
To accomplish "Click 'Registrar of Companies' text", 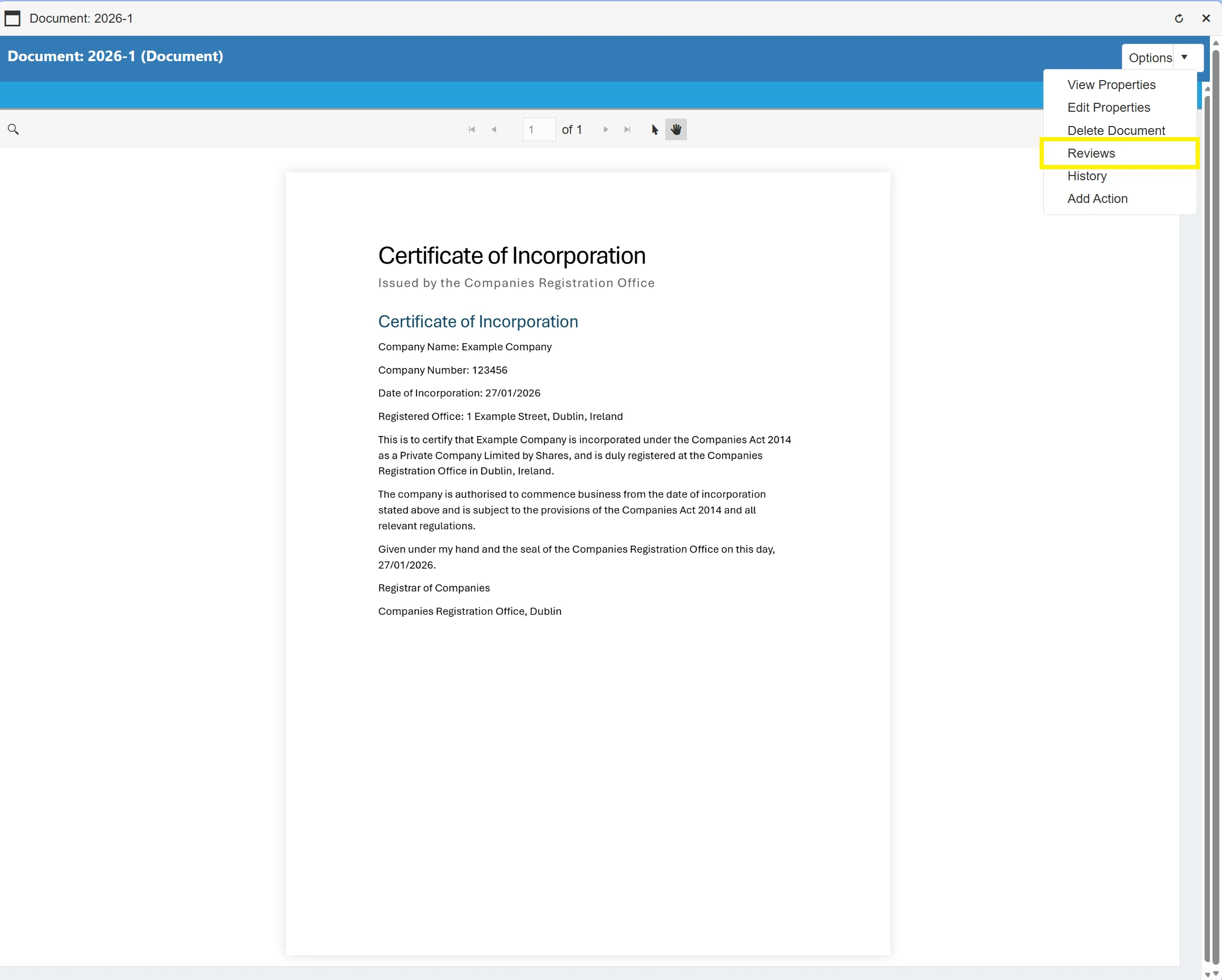I will (433, 588).
